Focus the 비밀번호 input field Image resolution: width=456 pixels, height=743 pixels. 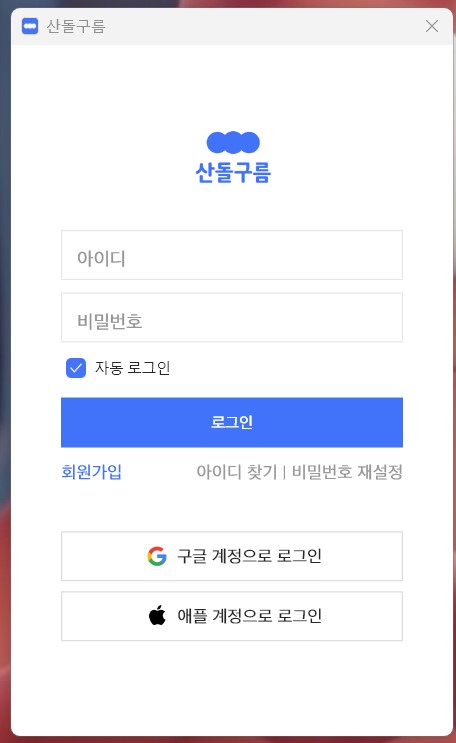click(232, 317)
